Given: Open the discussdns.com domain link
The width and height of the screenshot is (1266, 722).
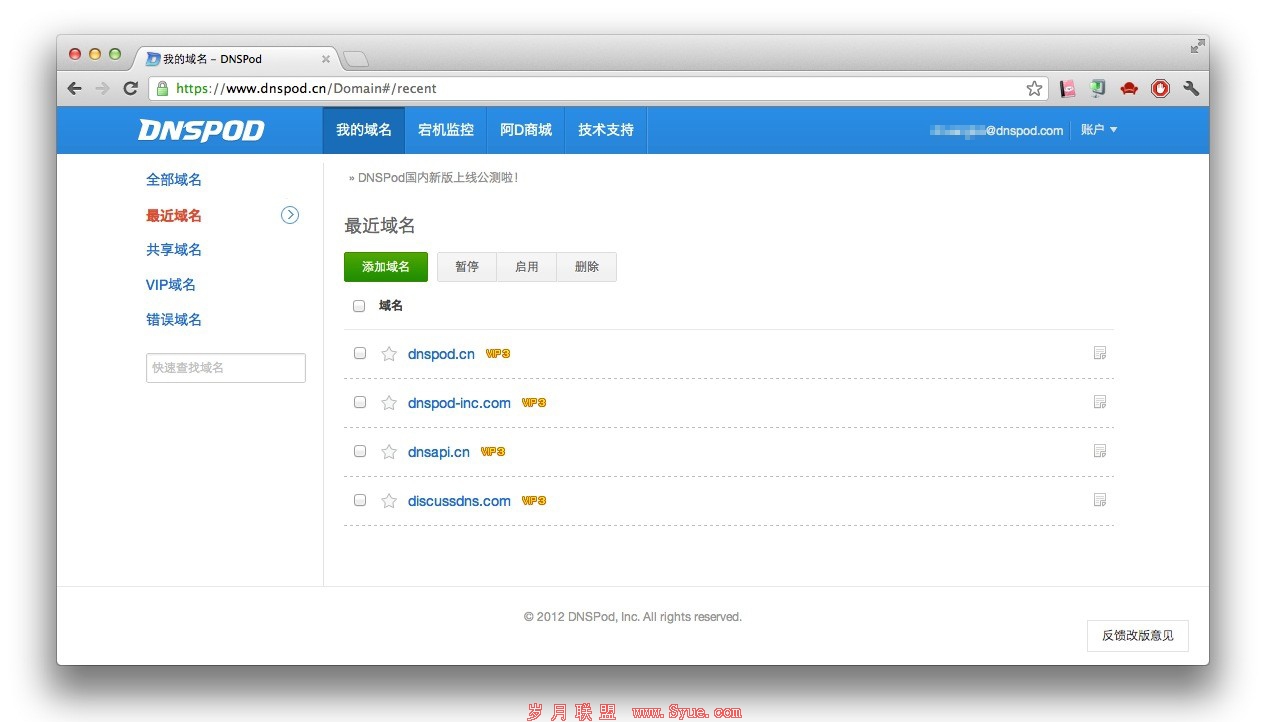Looking at the screenshot, I should click(x=459, y=501).
